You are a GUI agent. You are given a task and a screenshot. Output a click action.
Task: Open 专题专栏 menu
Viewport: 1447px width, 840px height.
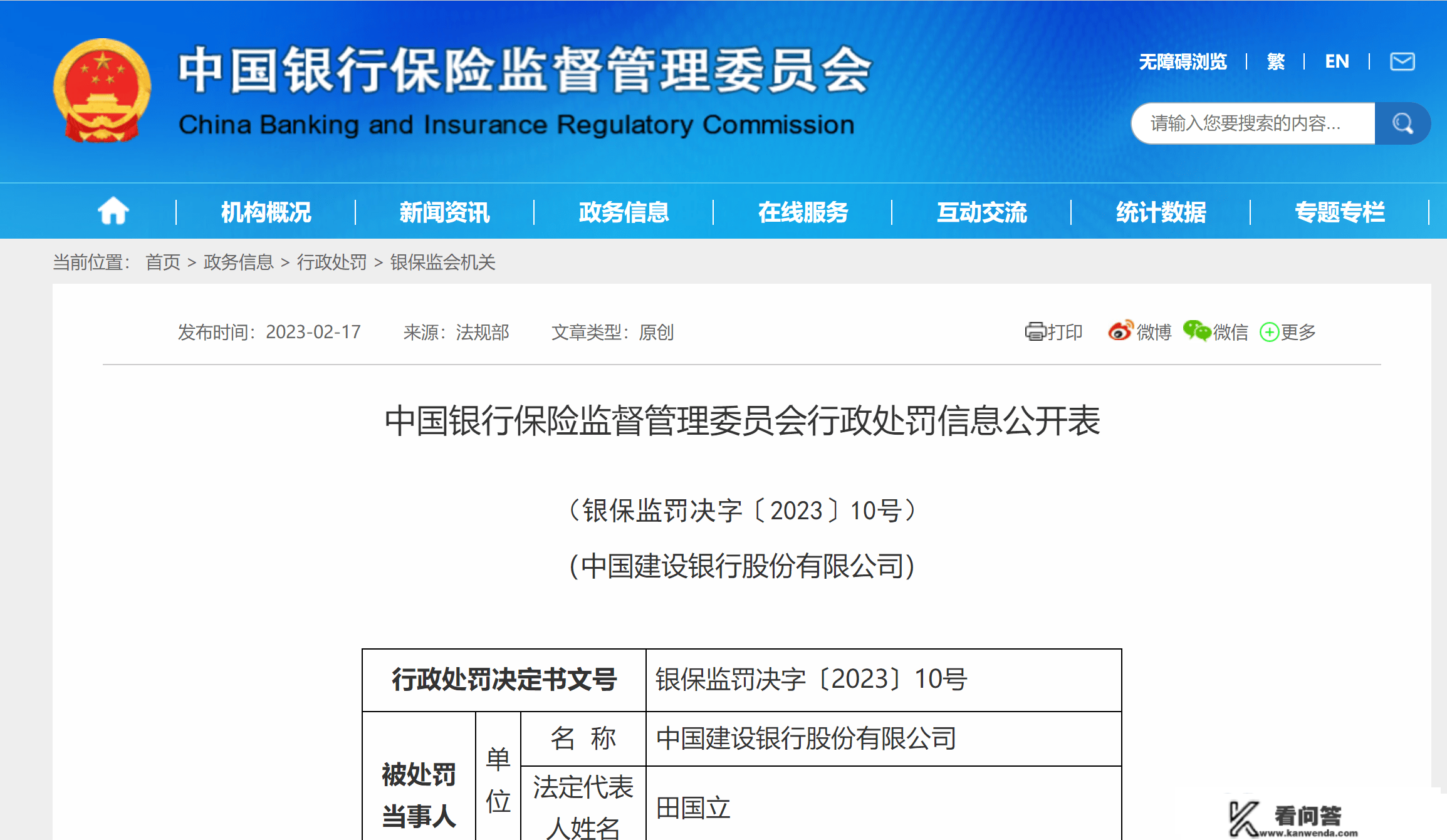[1340, 212]
